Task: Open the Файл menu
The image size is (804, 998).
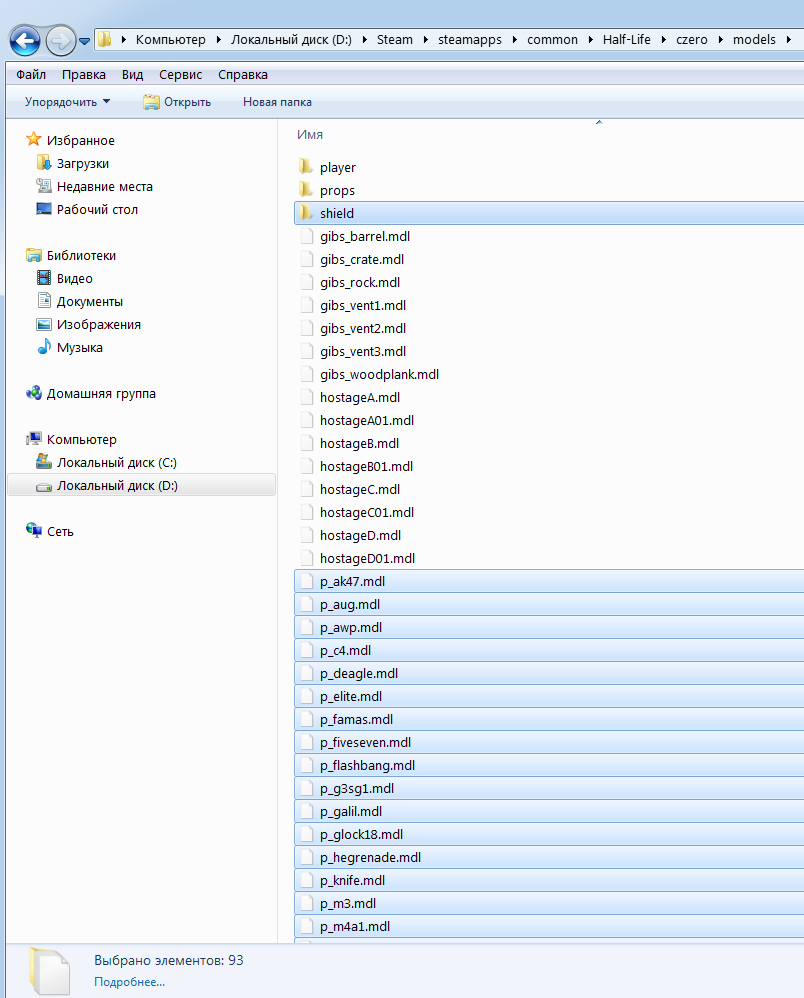Action: pyautogui.click(x=31, y=74)
